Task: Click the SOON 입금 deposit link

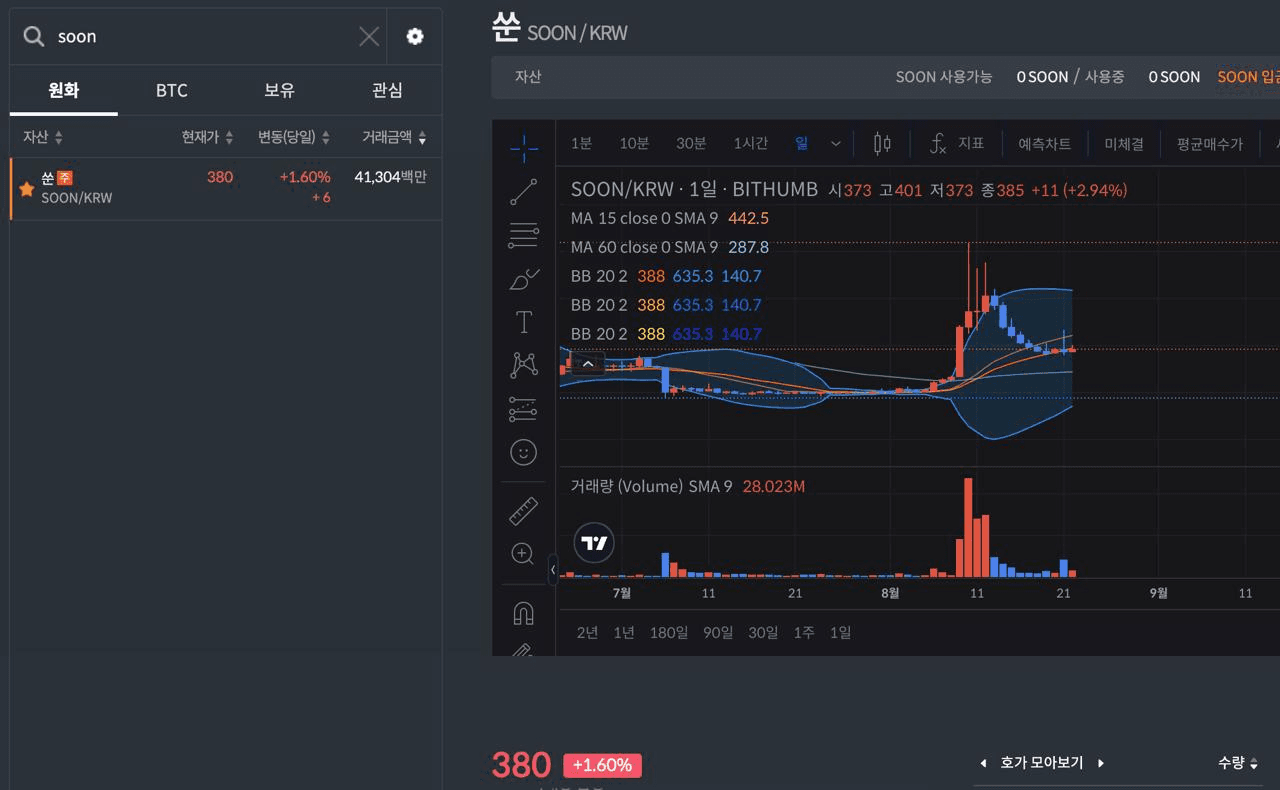Action: point(1248,76)
